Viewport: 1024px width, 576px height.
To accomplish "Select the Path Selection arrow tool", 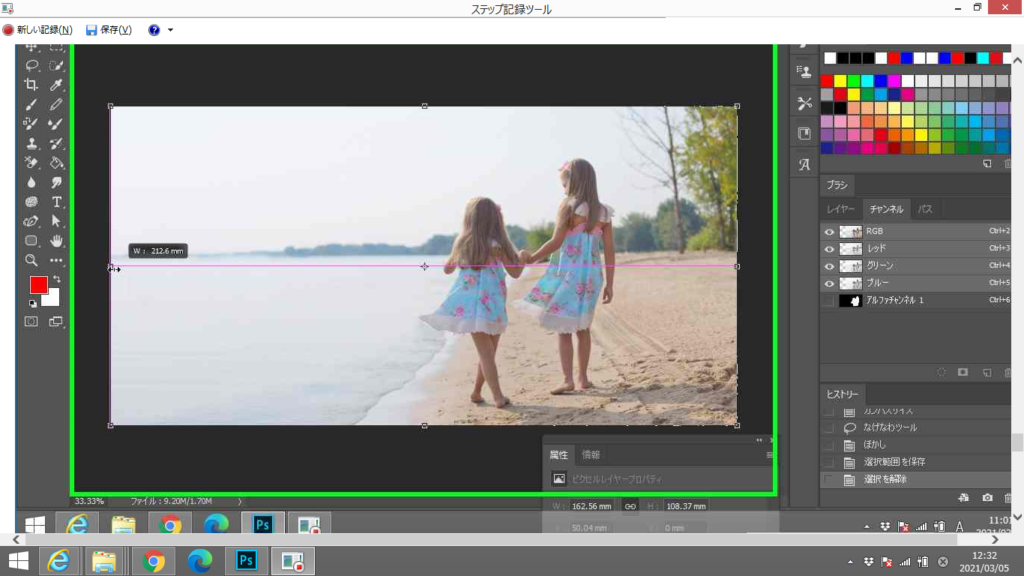I will (x=56, y=221).
